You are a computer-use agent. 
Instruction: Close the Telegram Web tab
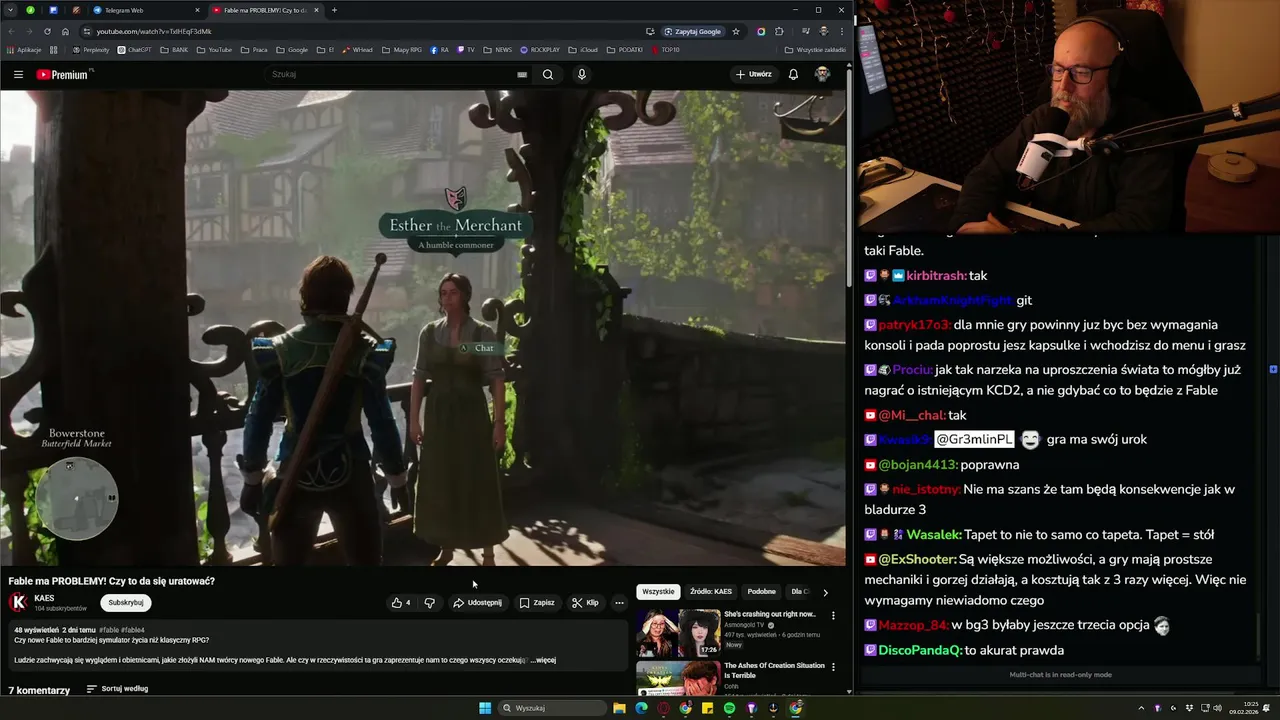197,10
